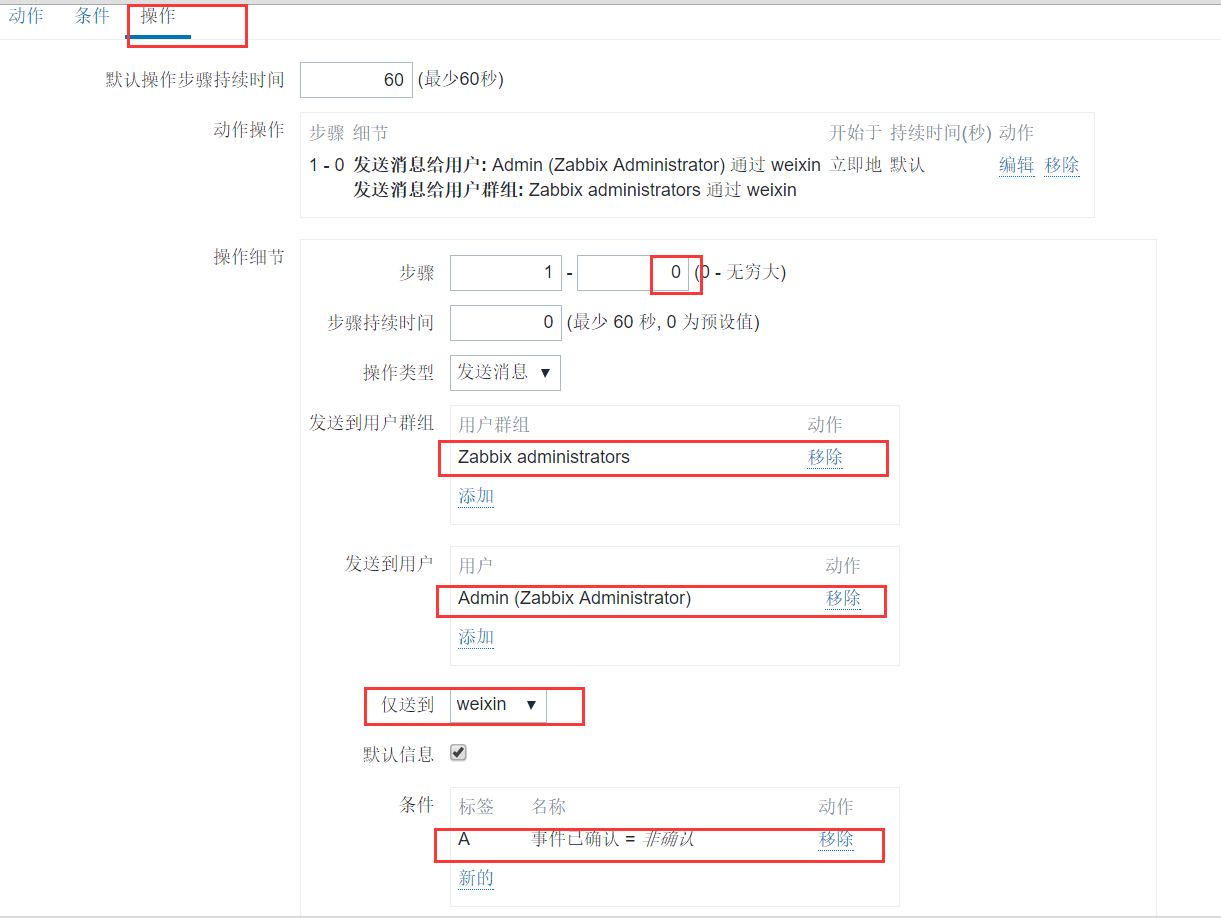This screenshot has height=918, width=1221.
Task: Remove condition A 事件已确认 = 非确认
Action: click(836, 839)
